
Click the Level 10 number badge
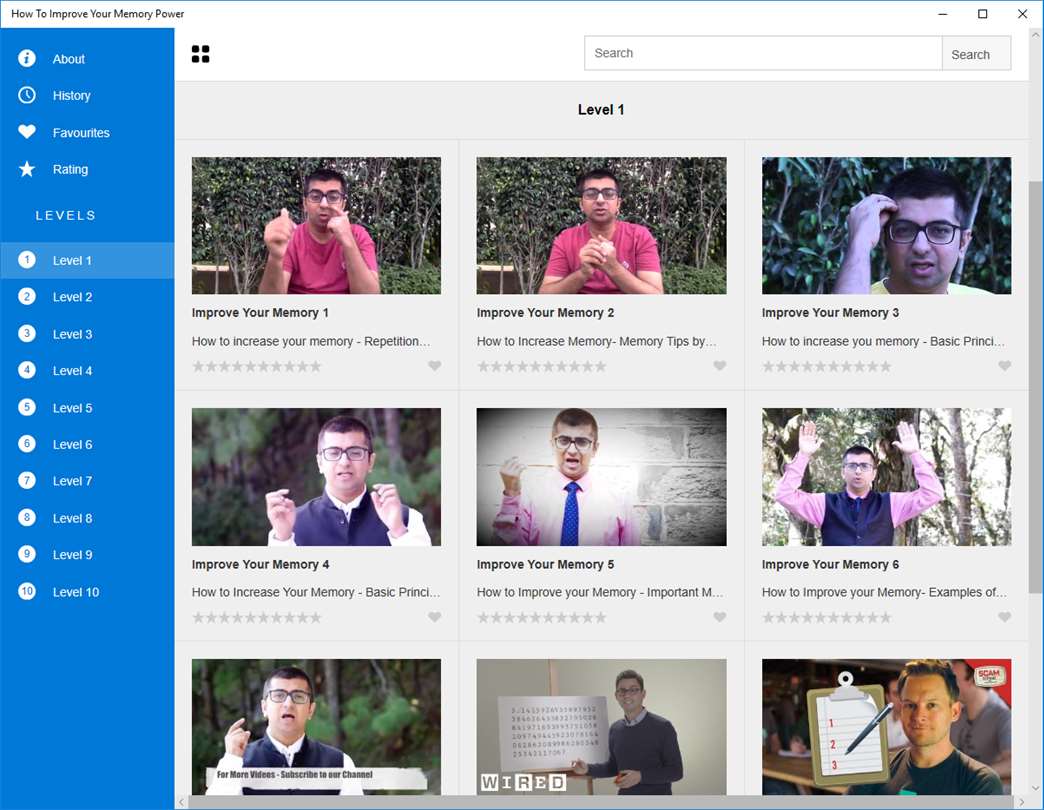(27, 592)
